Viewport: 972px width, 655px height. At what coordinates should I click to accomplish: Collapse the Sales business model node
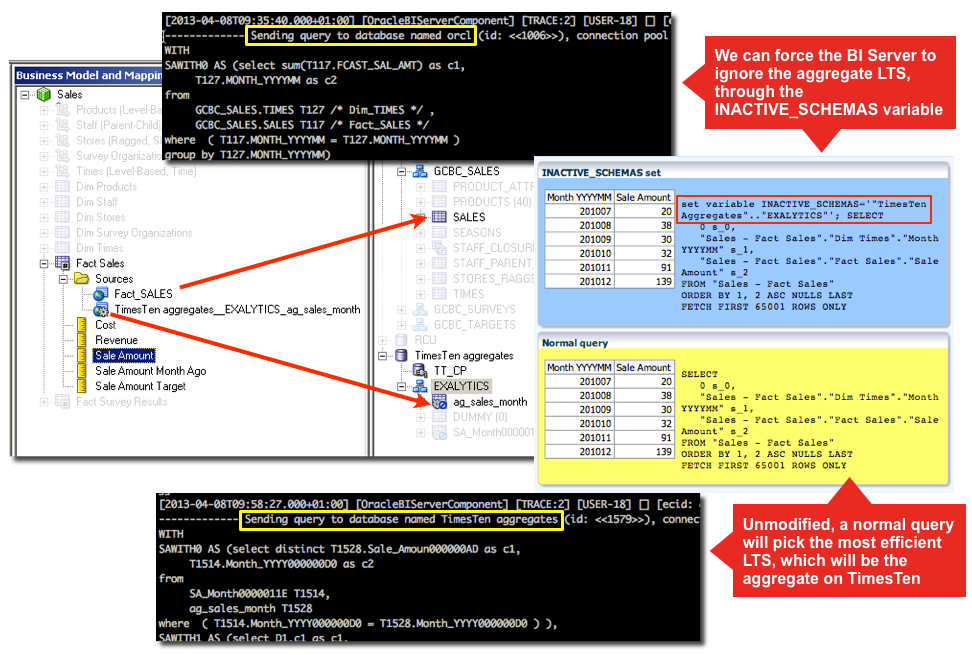click(x=25, y=95)
